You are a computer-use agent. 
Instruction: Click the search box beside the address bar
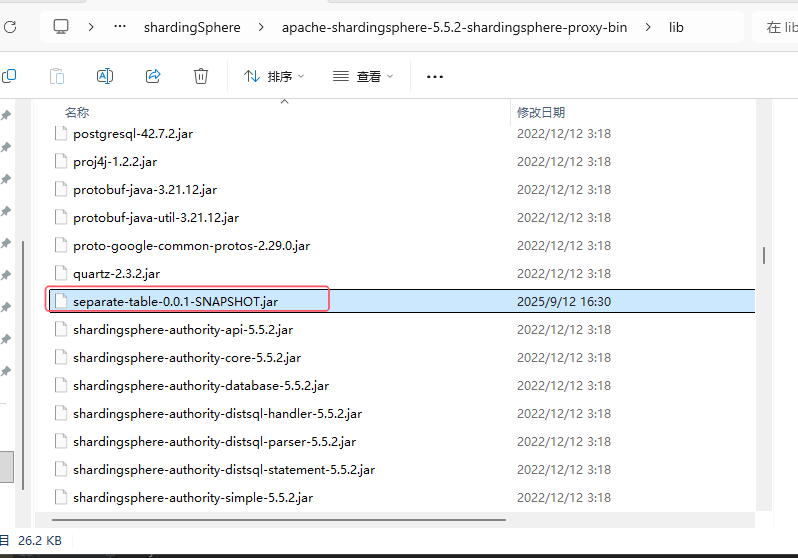[x=776, y=27]
